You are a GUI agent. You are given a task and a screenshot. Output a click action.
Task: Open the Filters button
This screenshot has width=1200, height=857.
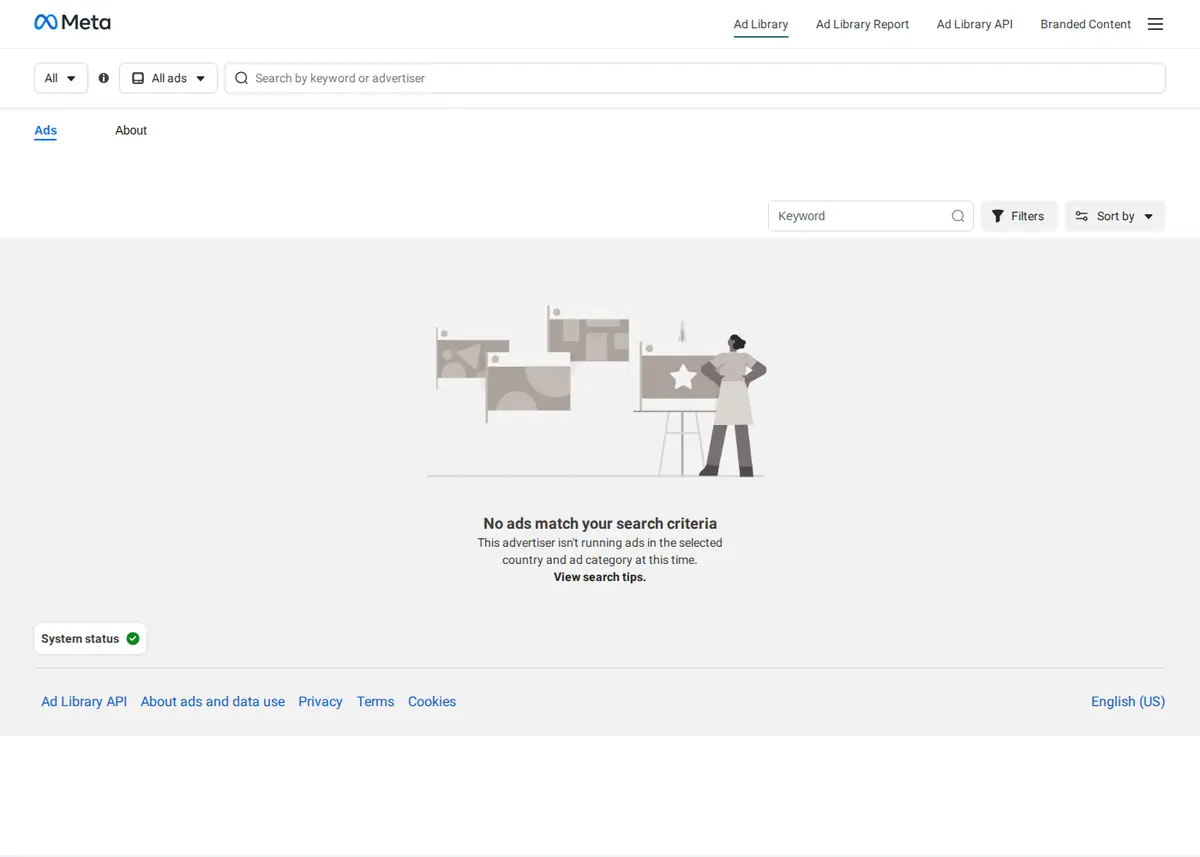[1018, 216]
